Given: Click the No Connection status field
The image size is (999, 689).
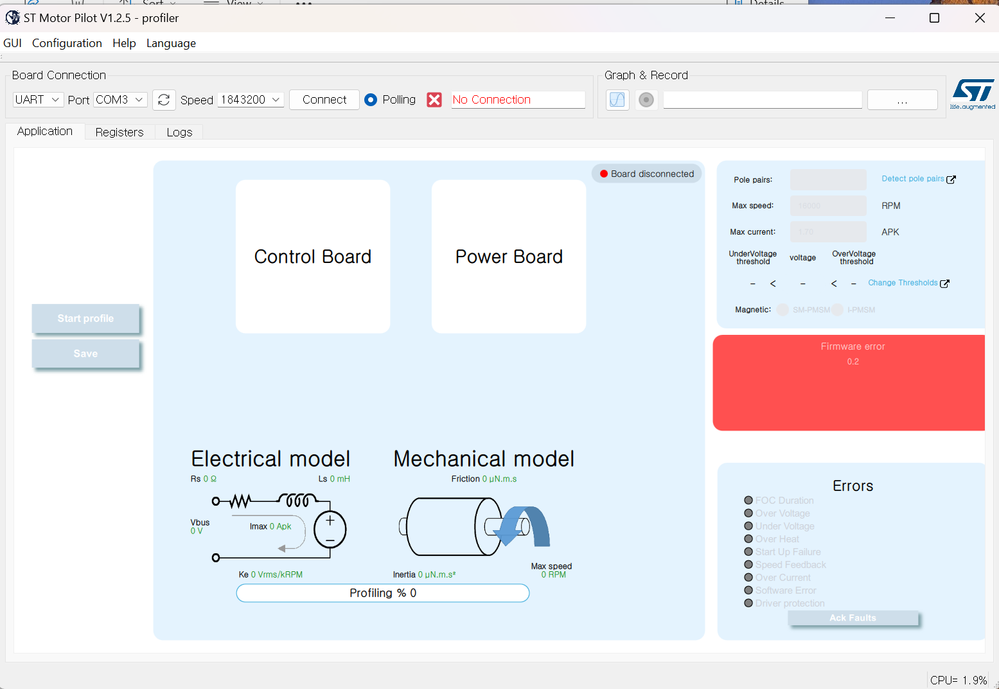Looking at the screenshot, I should click(518, 100).
